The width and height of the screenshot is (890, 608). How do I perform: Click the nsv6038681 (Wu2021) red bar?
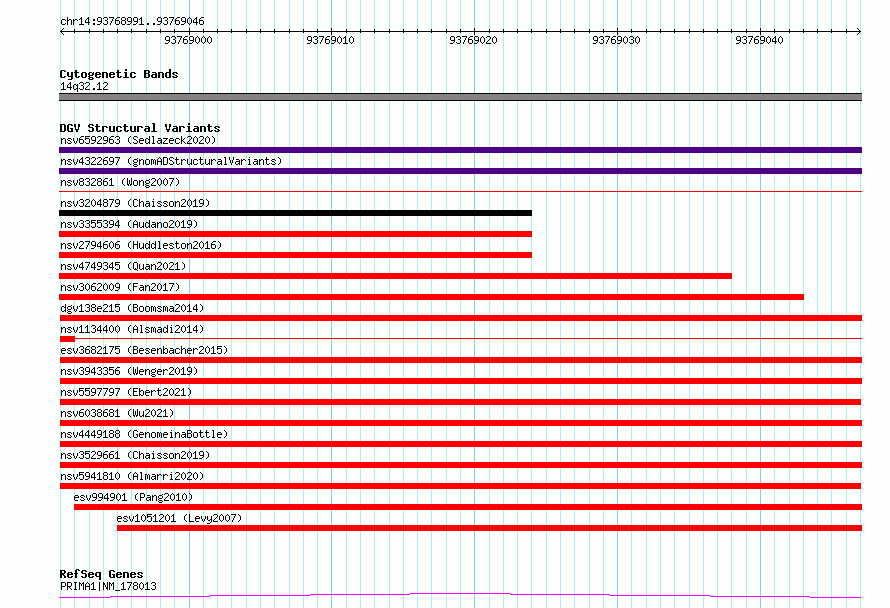pyautogui.click(x=460, y=423)
